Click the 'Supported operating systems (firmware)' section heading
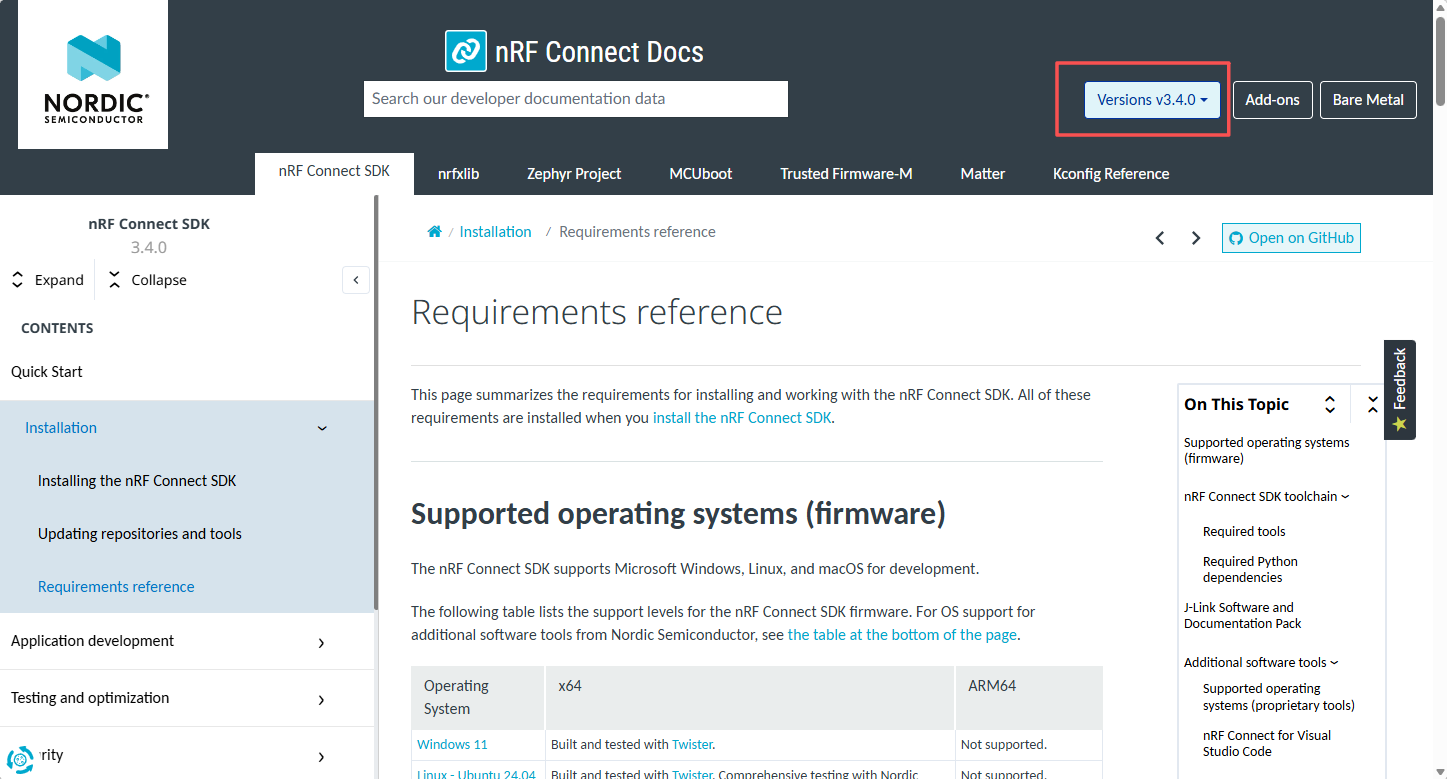Screen dimensions: 1447x779 678,513
